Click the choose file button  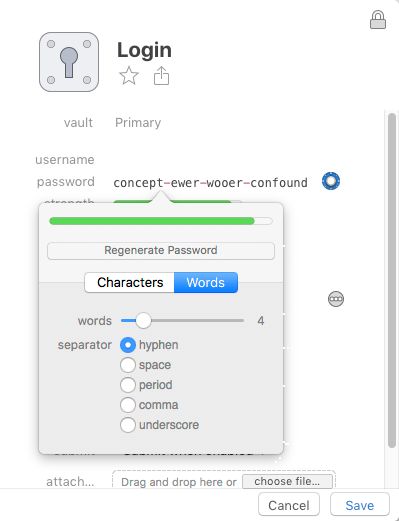click(287, 481)
